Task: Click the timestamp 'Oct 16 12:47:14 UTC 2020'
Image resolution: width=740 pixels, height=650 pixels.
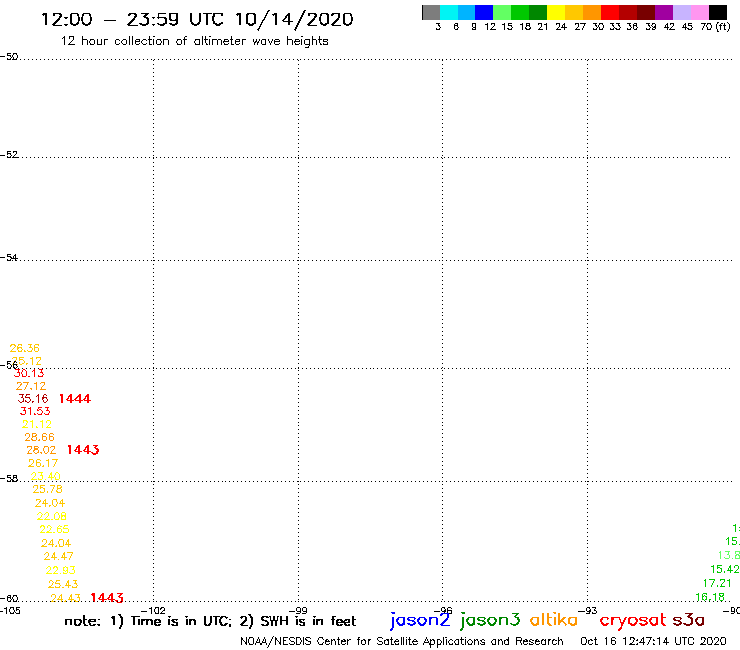Action: coord(653,641)
